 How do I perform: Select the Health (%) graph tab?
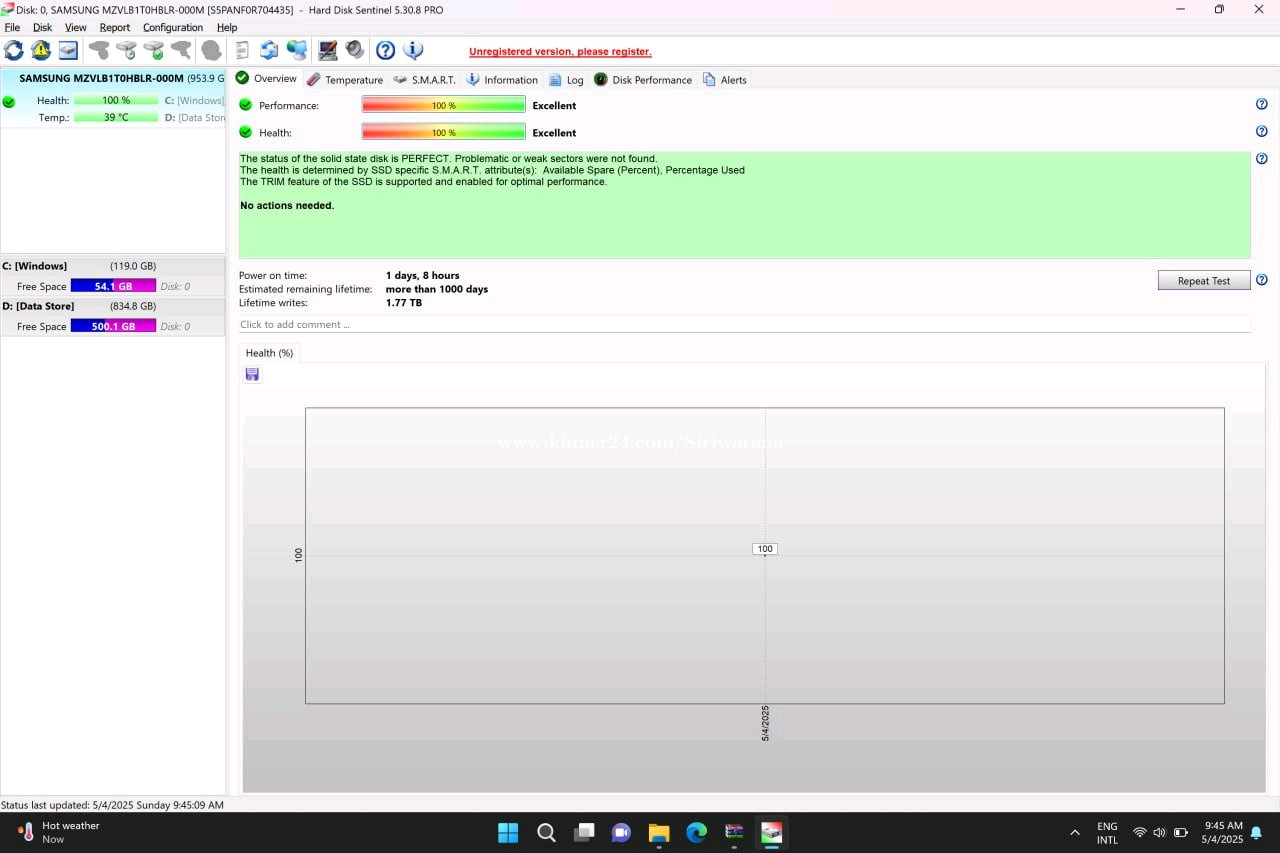[x=269, y=353]
